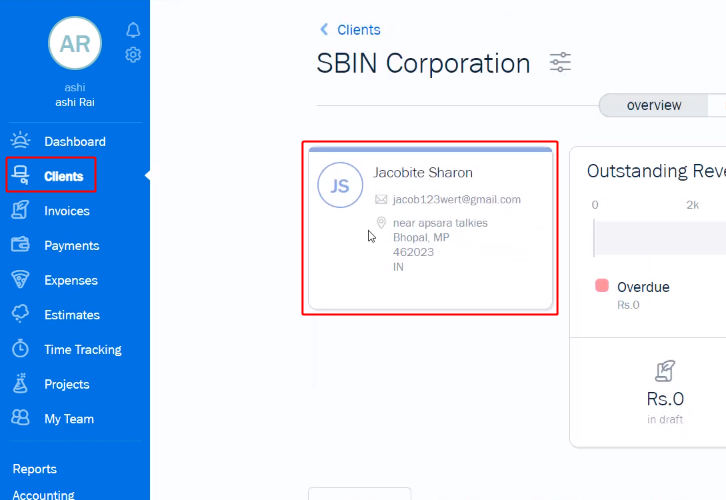Click the AR profile avatar
This screenshot has height=500, width=726.
[75, 44]
